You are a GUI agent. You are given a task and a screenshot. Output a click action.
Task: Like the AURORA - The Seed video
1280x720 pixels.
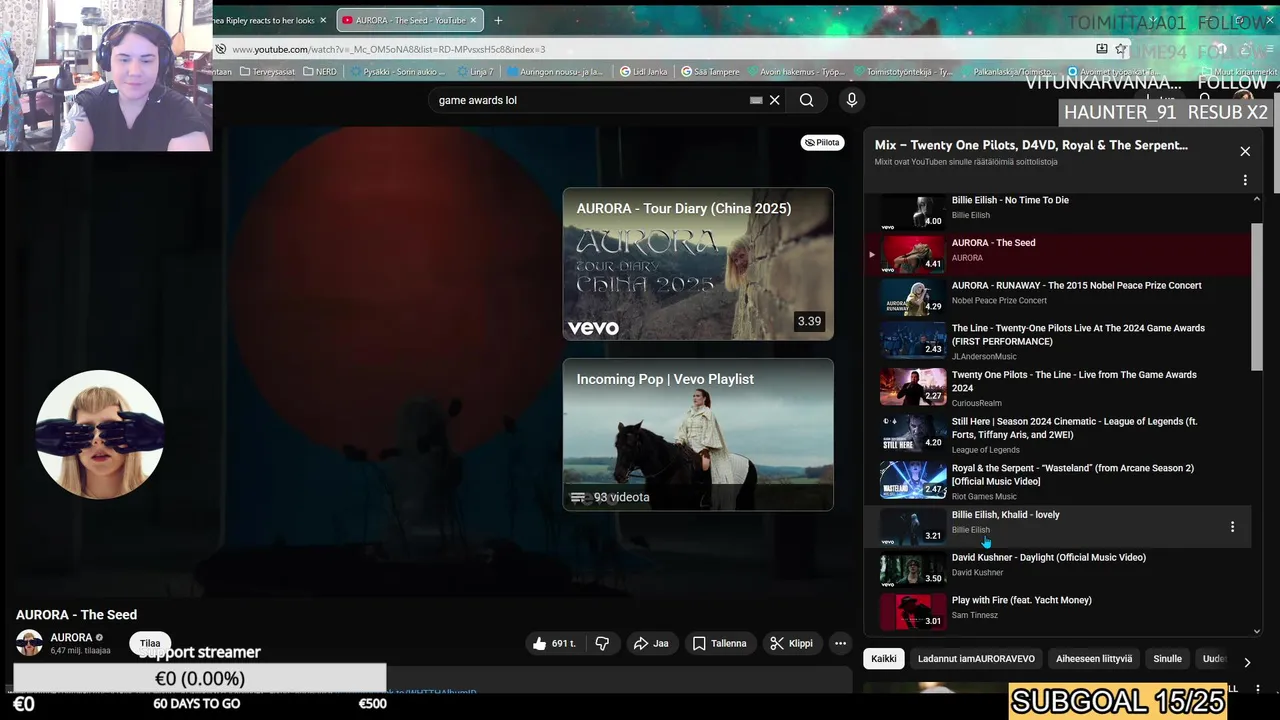[554, 643]
